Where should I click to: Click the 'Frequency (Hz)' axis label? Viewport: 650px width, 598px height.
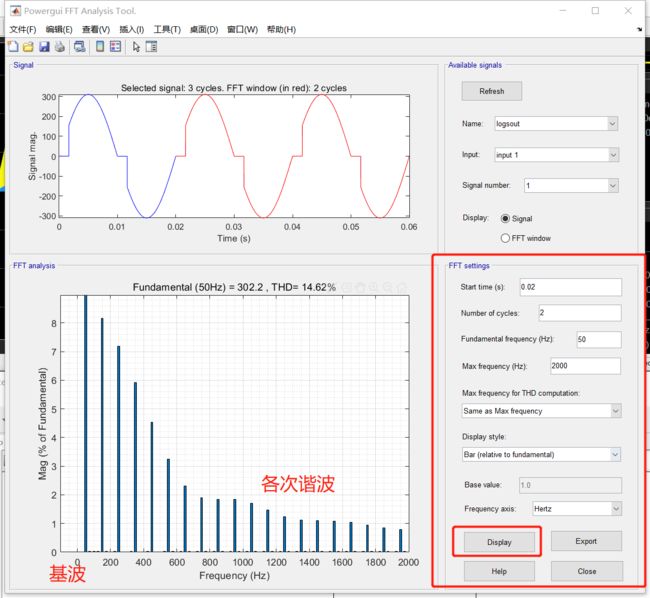click(234, 576)
